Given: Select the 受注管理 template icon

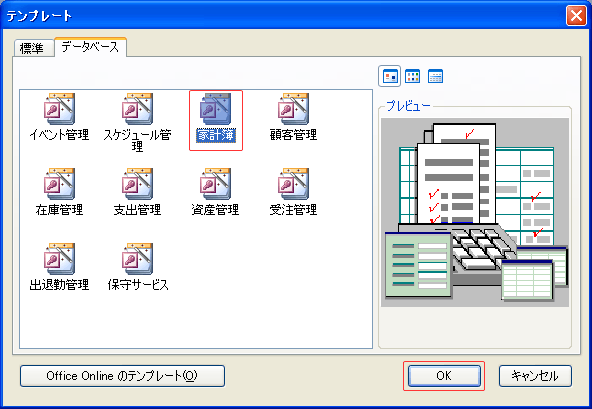Looking at the screenshot, I should coord(293,184).
